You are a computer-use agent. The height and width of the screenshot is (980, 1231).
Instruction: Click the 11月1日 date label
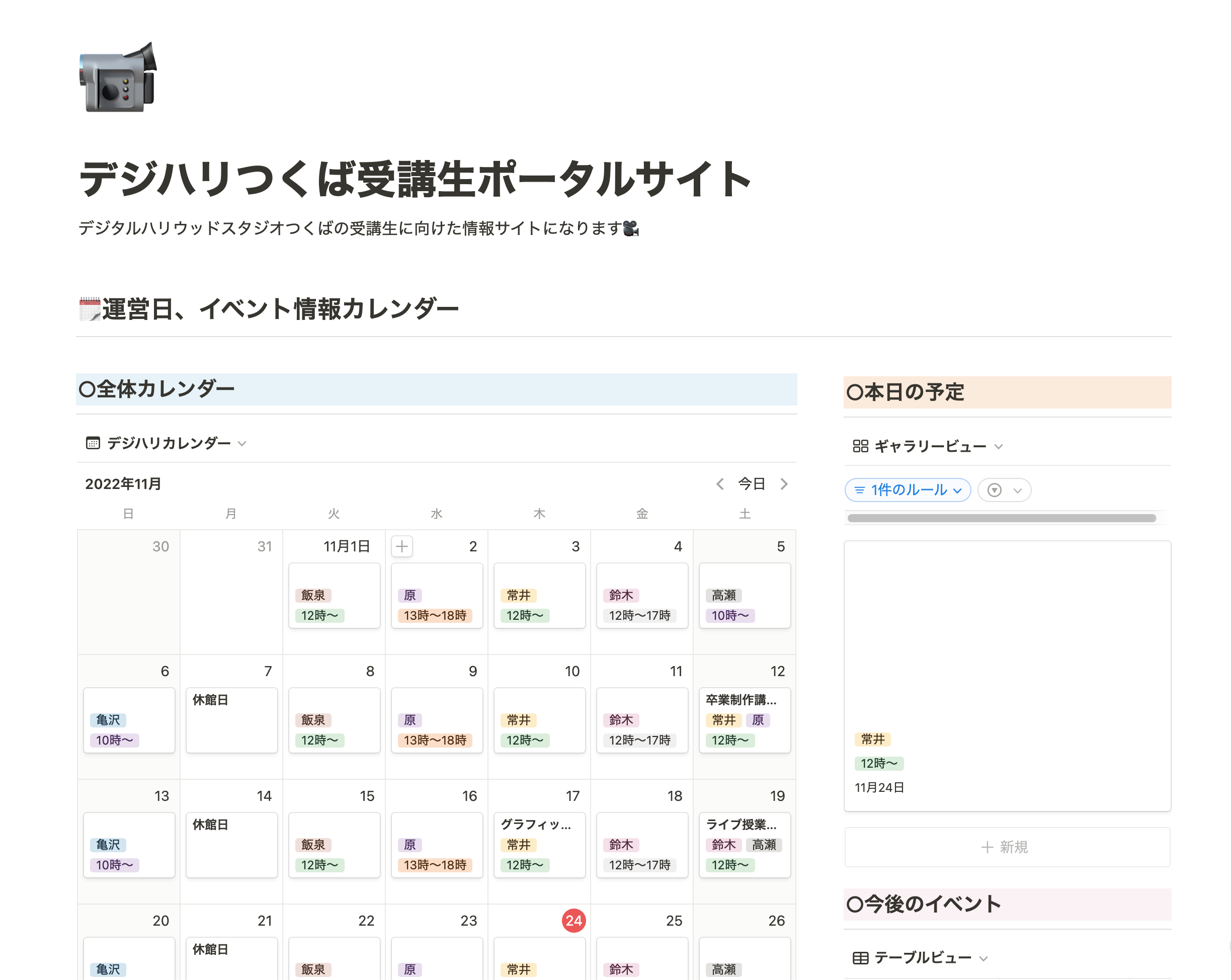pos(347,546)
